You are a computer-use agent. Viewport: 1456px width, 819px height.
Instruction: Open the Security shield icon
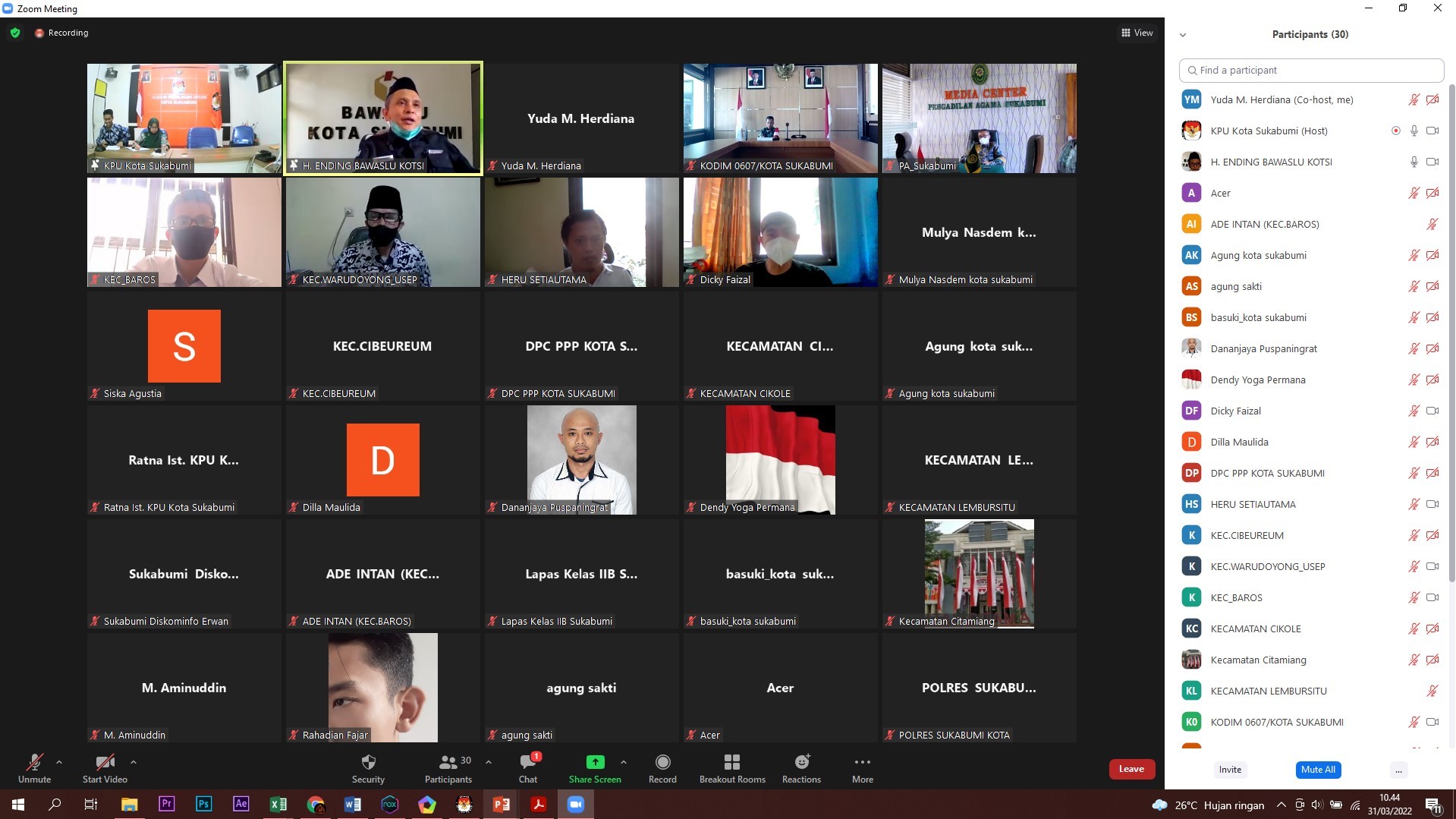tap(368, 763)
